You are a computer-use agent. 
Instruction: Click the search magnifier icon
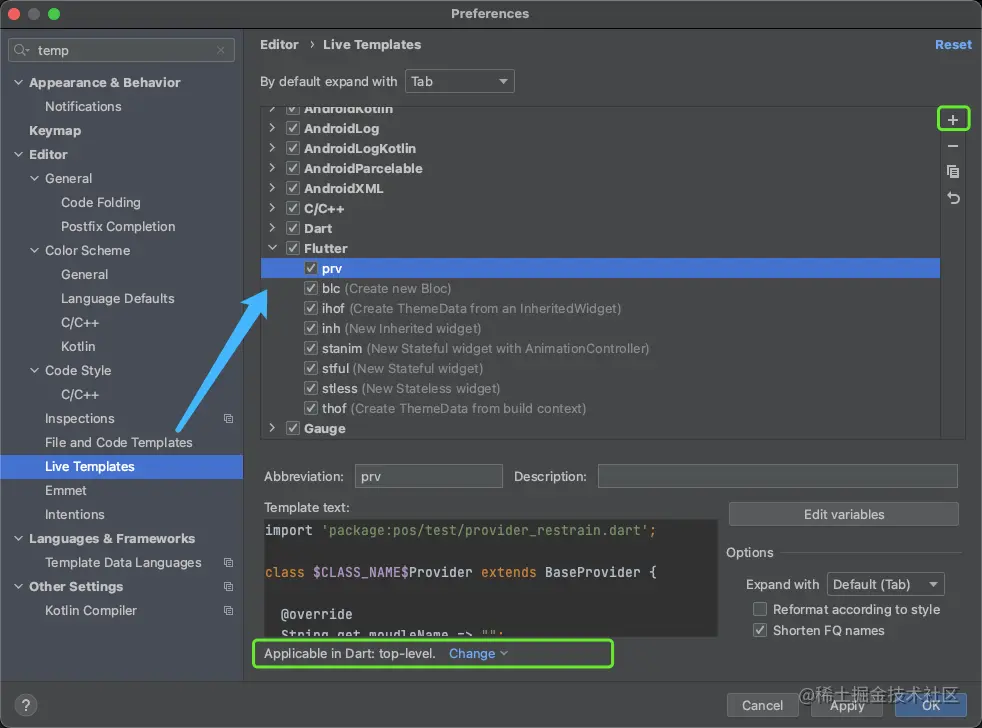click(21, 50)
